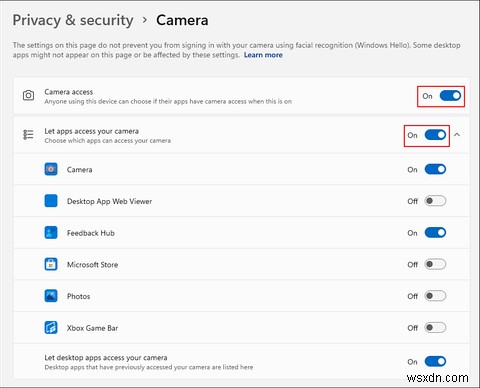Select the Photos label
The height and width of the screenshot is (388, 480).
pos(79,296)
